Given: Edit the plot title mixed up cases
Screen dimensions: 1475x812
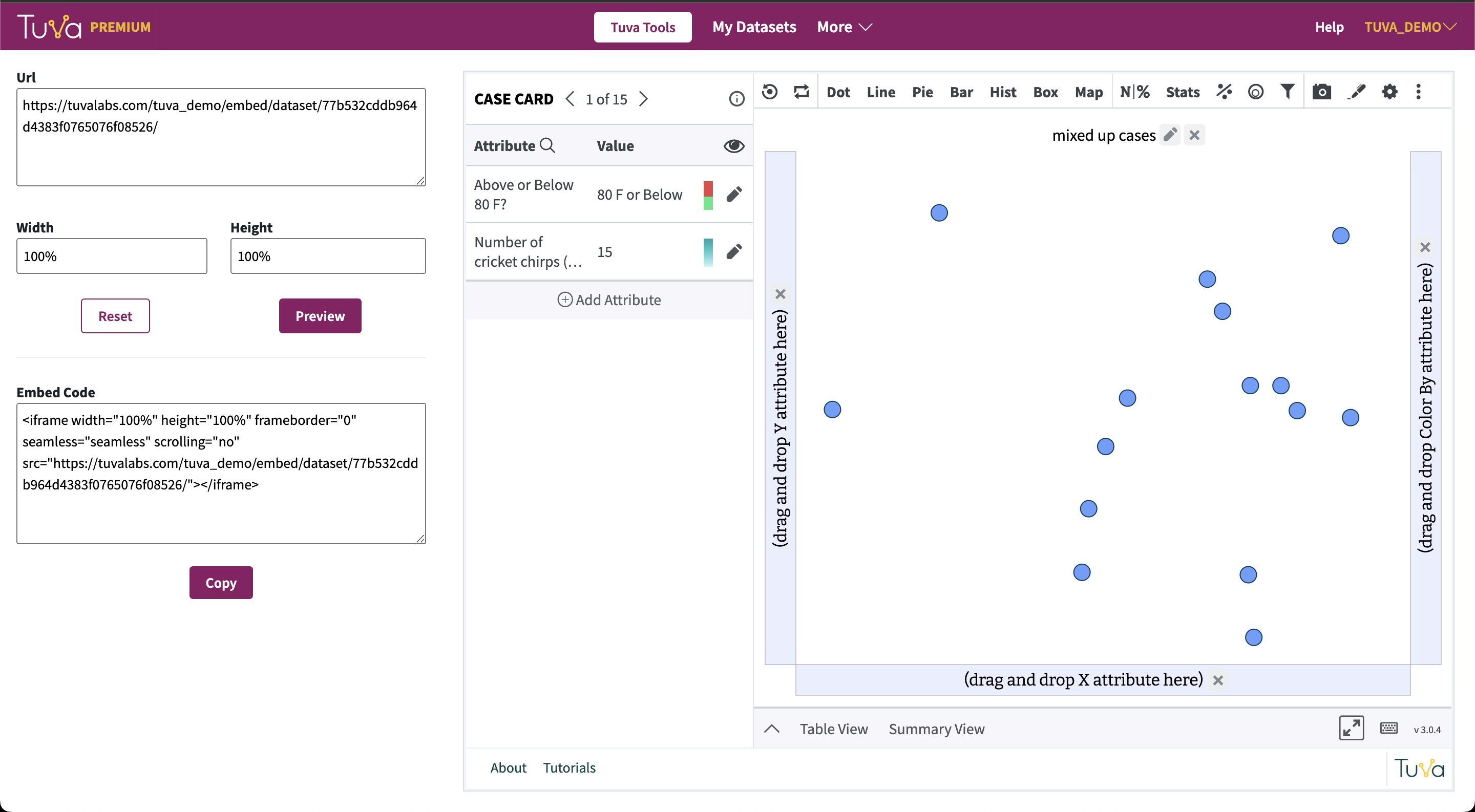Looking at the screenshot, I should click(1170, 135).
